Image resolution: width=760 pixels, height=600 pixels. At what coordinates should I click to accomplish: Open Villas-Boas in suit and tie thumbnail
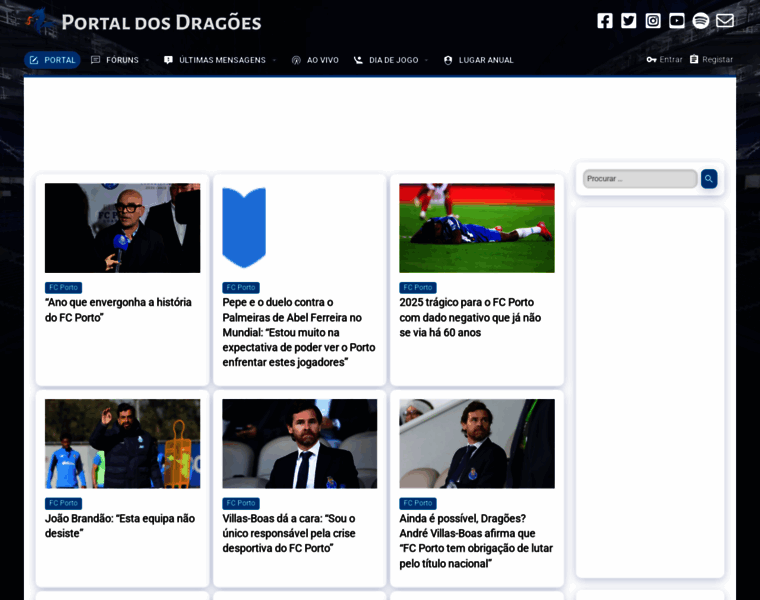(300, 443)
